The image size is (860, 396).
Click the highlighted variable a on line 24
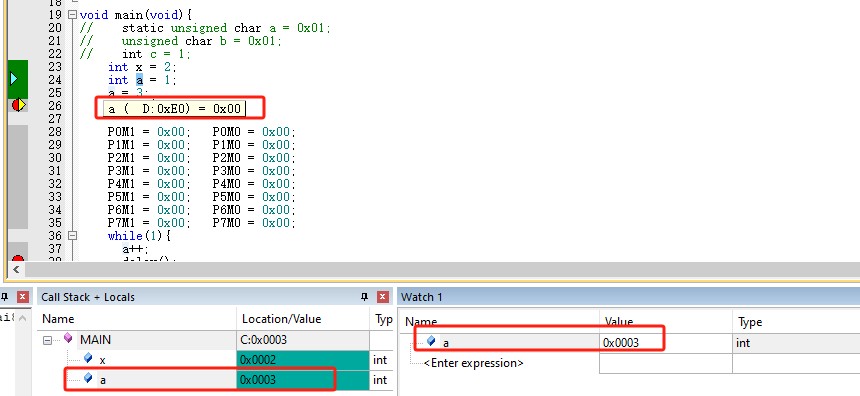tap(139, 80)
